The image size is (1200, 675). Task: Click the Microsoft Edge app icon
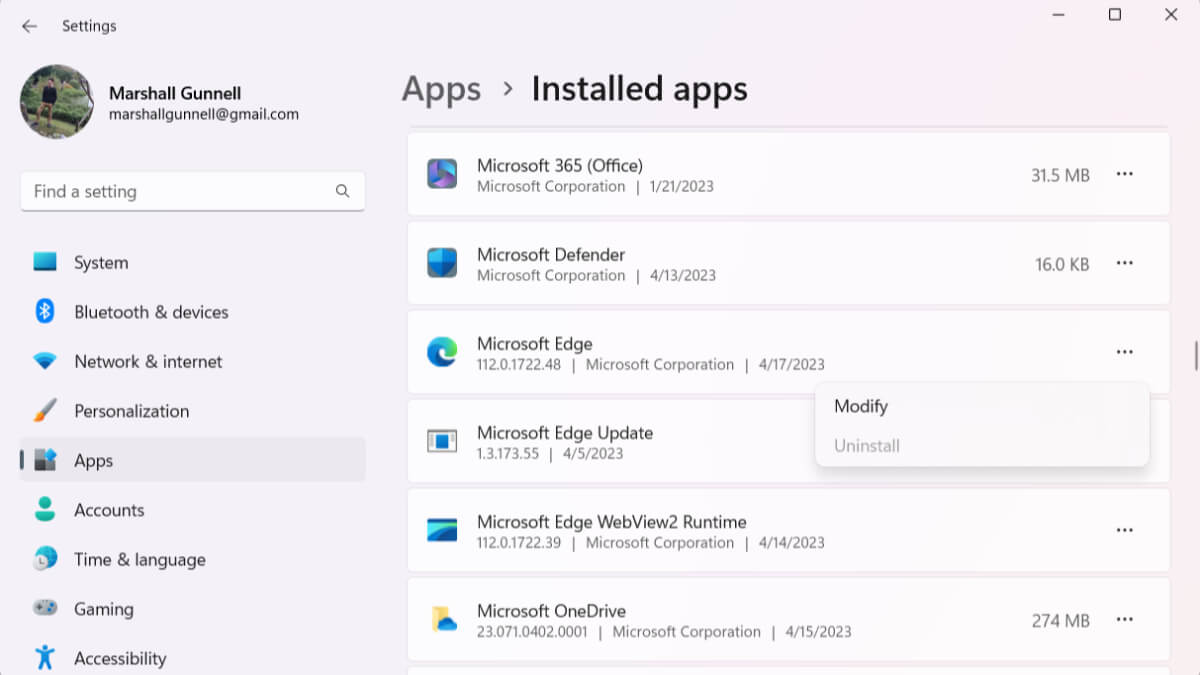coord(442,352)
